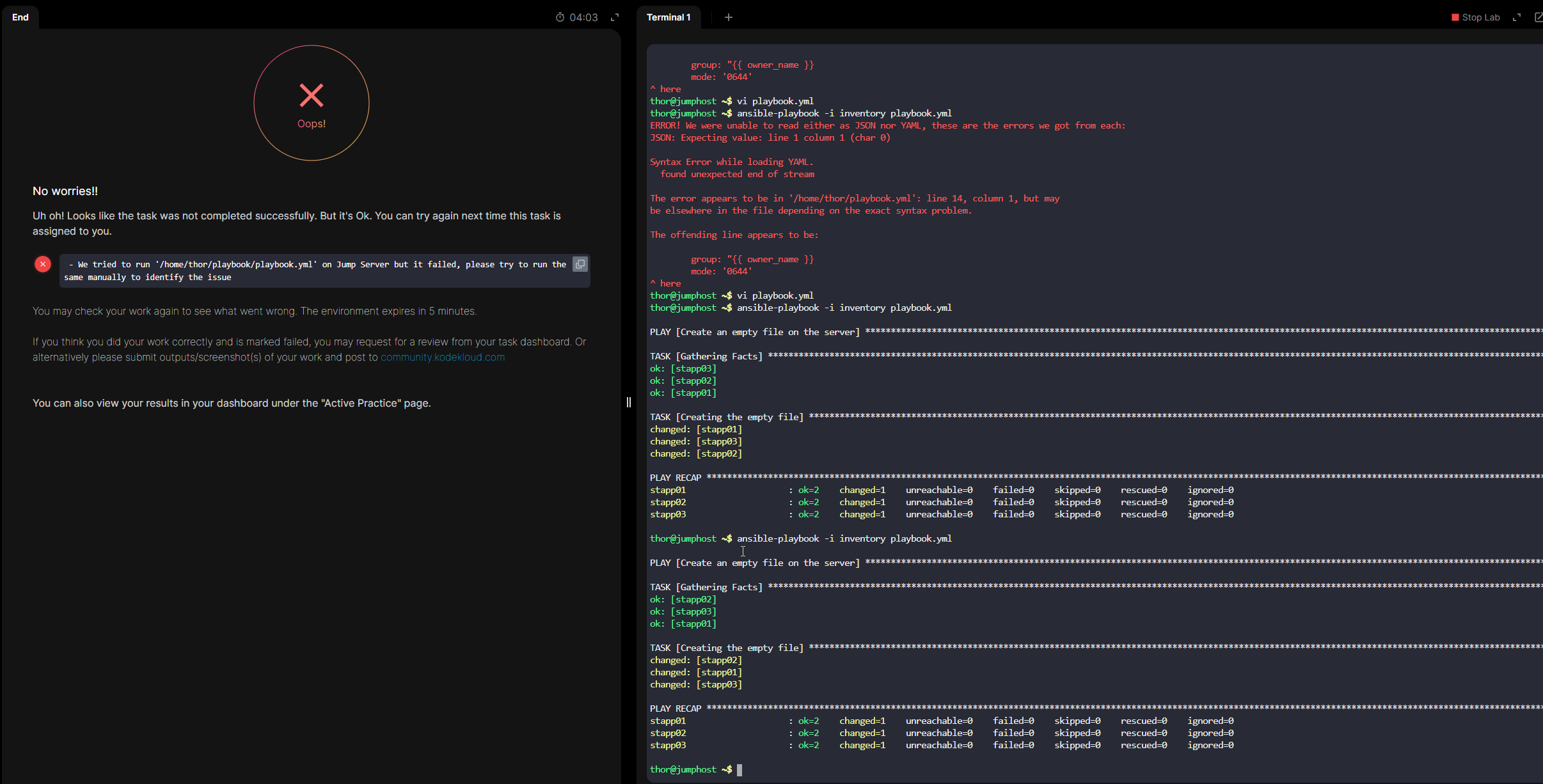Click the 'No worries!!' heading
This screenshot has width=1543, height=784.
pyautogui.click(x=65, y=191)
